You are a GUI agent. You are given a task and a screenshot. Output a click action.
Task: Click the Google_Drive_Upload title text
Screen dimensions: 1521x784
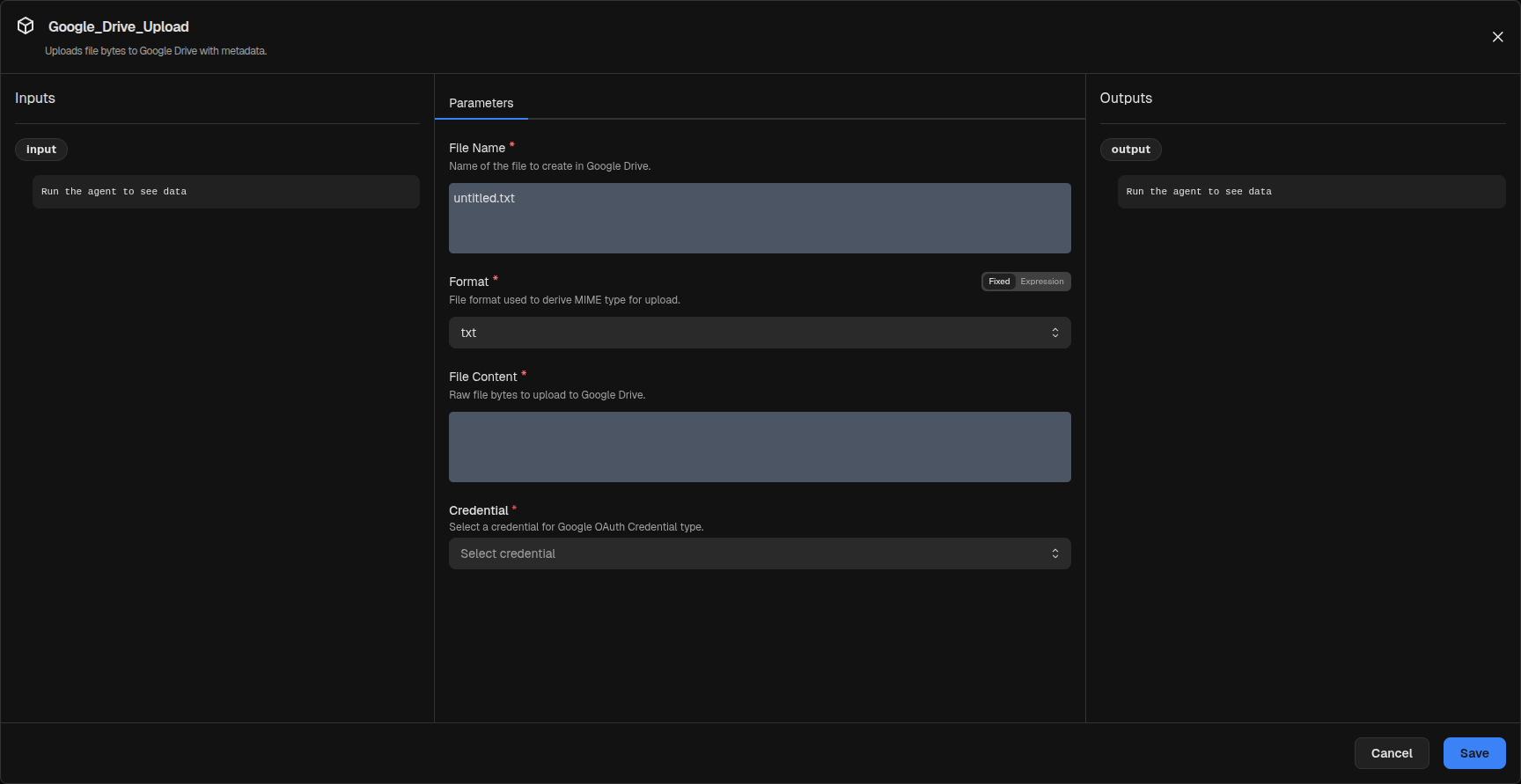119,26
